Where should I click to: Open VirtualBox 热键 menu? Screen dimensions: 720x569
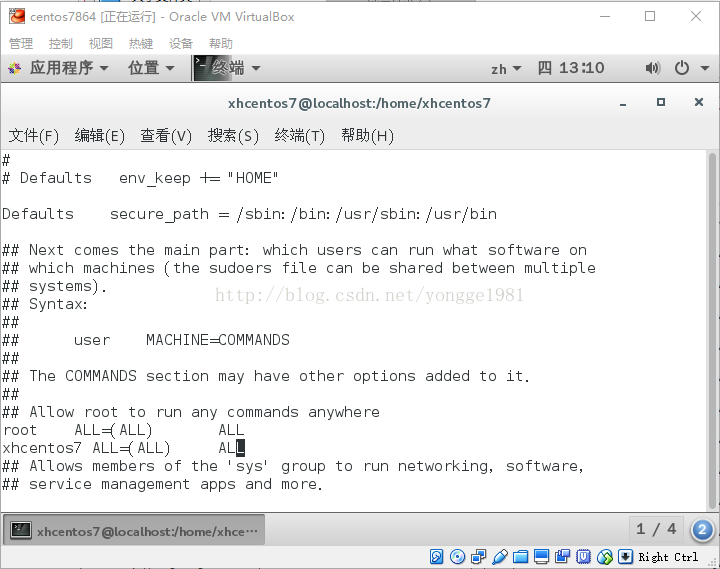141,44
